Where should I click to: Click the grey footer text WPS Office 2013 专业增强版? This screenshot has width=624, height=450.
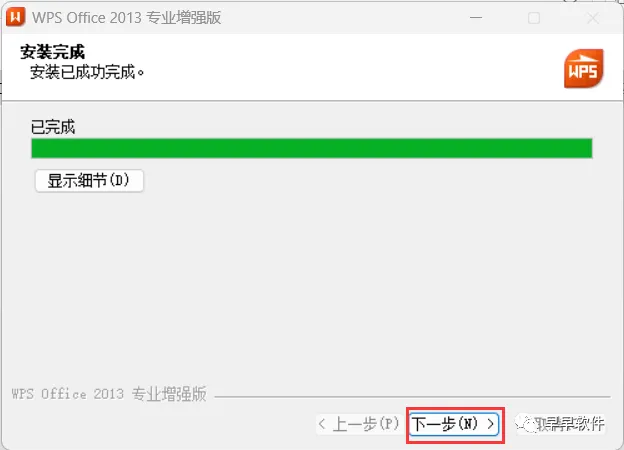coord(109,394)
